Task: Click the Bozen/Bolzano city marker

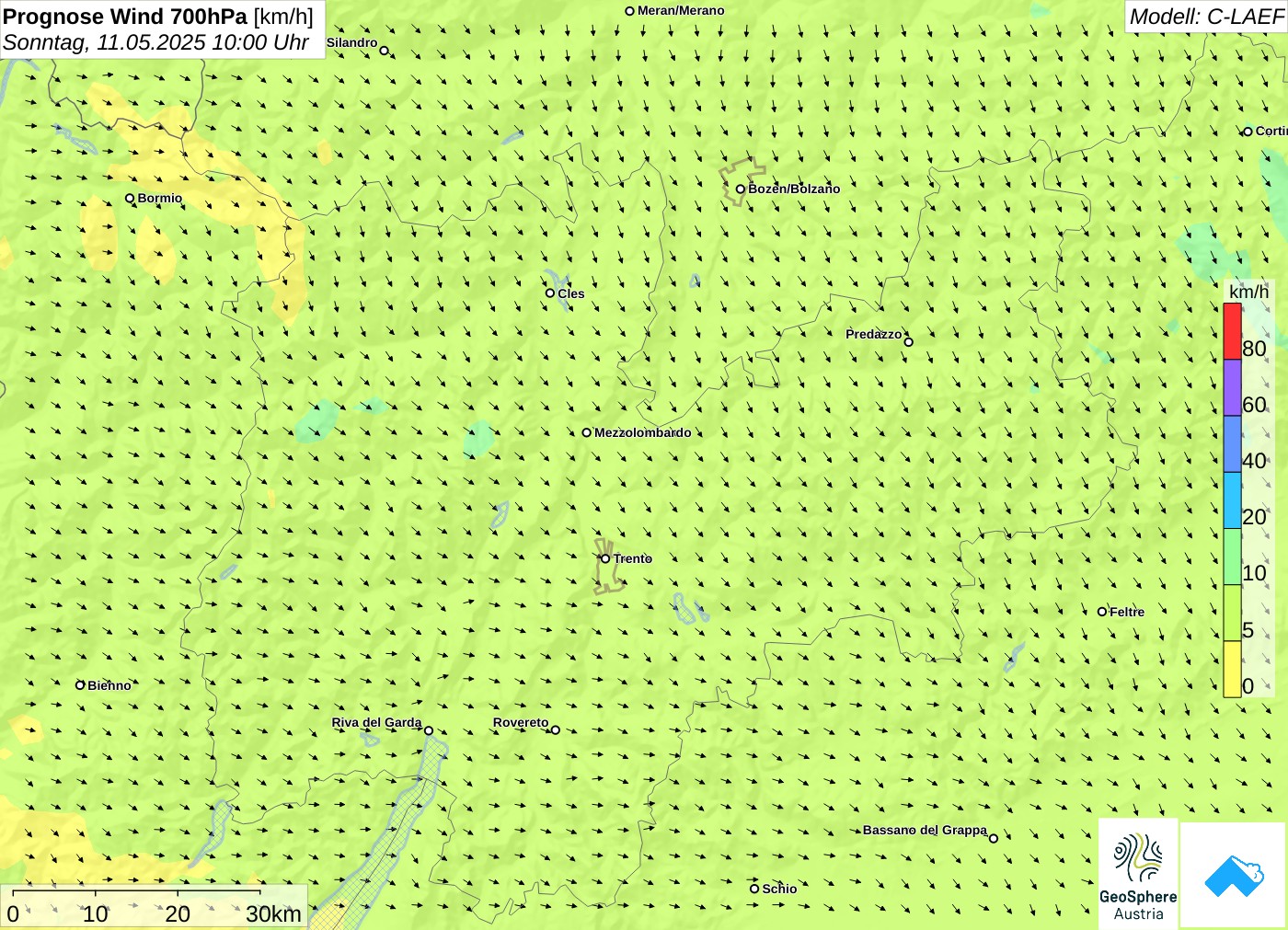Action: click(x=740, y=189)
